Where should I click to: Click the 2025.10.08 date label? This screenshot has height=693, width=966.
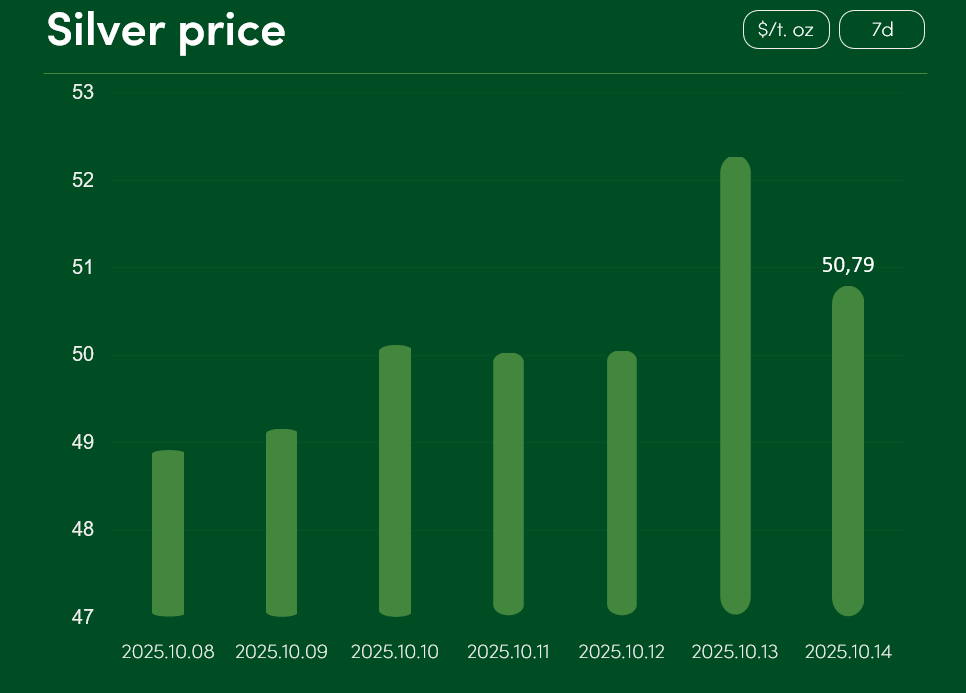[x=168, y=652]
